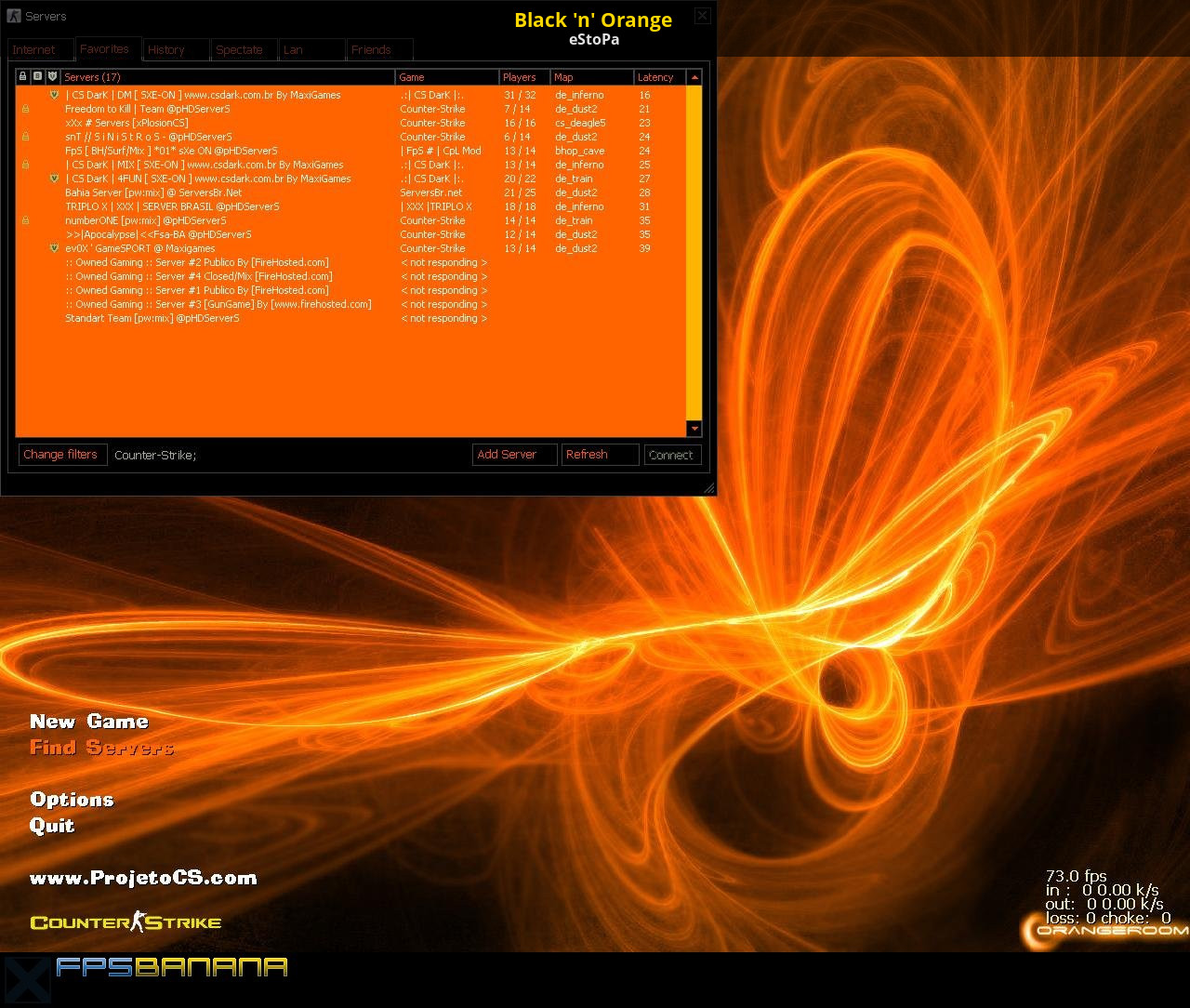Viewport: 1190px width, 1008px height.
Task: Select xXx # Servers [xPlosionCS] server row
Action: pyautogui.click(x=350, y=123)
